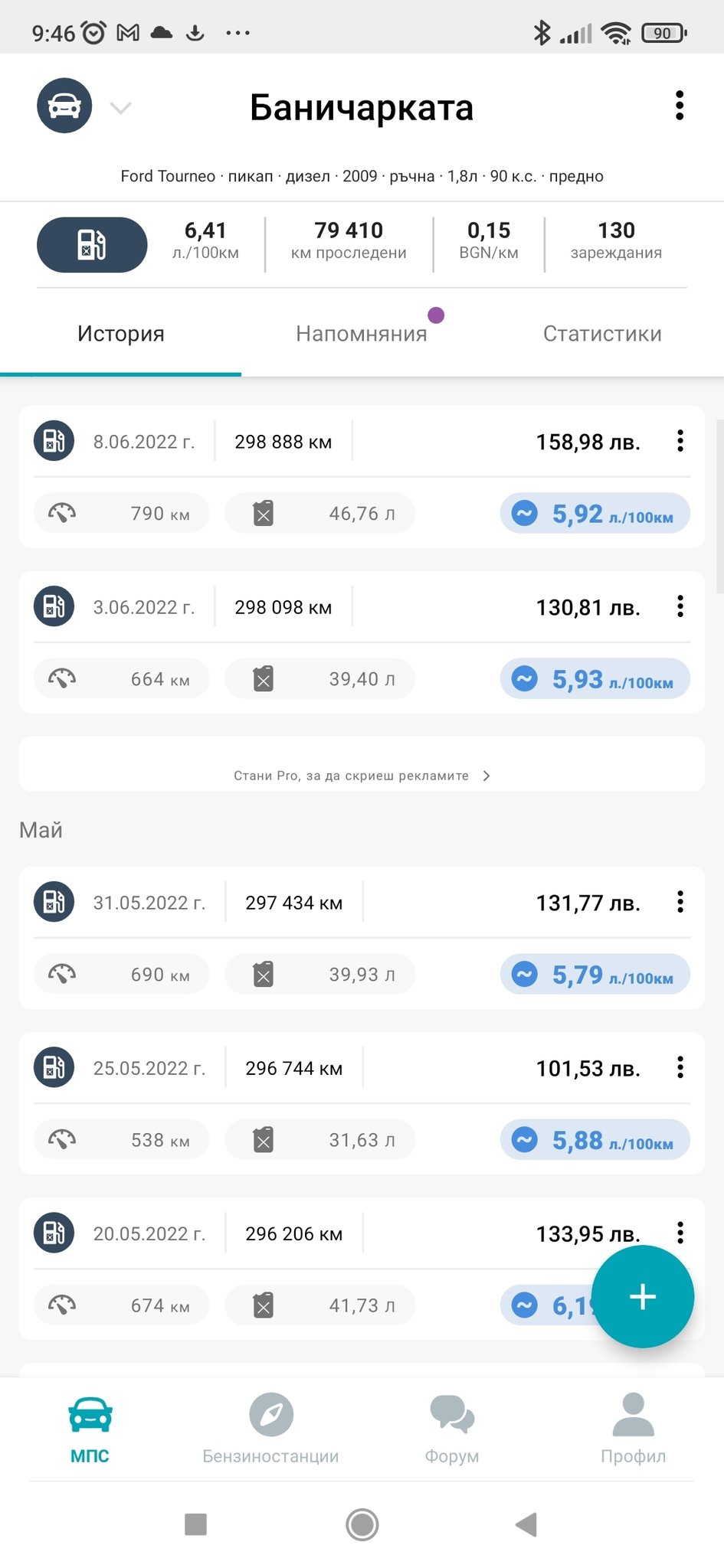Viewport: 724px width, 1568px height.
Task: Go to the Профил tab
Action: pos(633,1429)
